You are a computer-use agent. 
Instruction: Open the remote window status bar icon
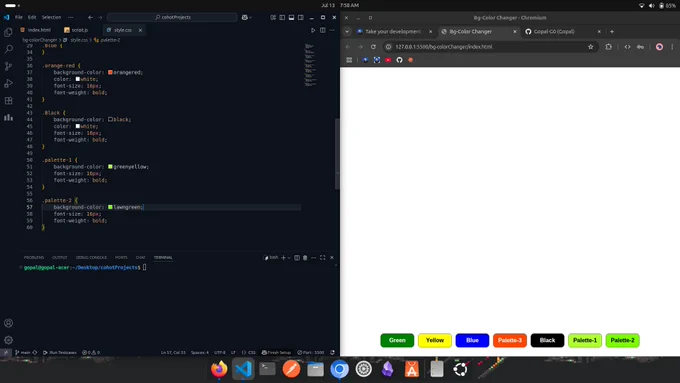pyautogui.click(x=5, y=353)
